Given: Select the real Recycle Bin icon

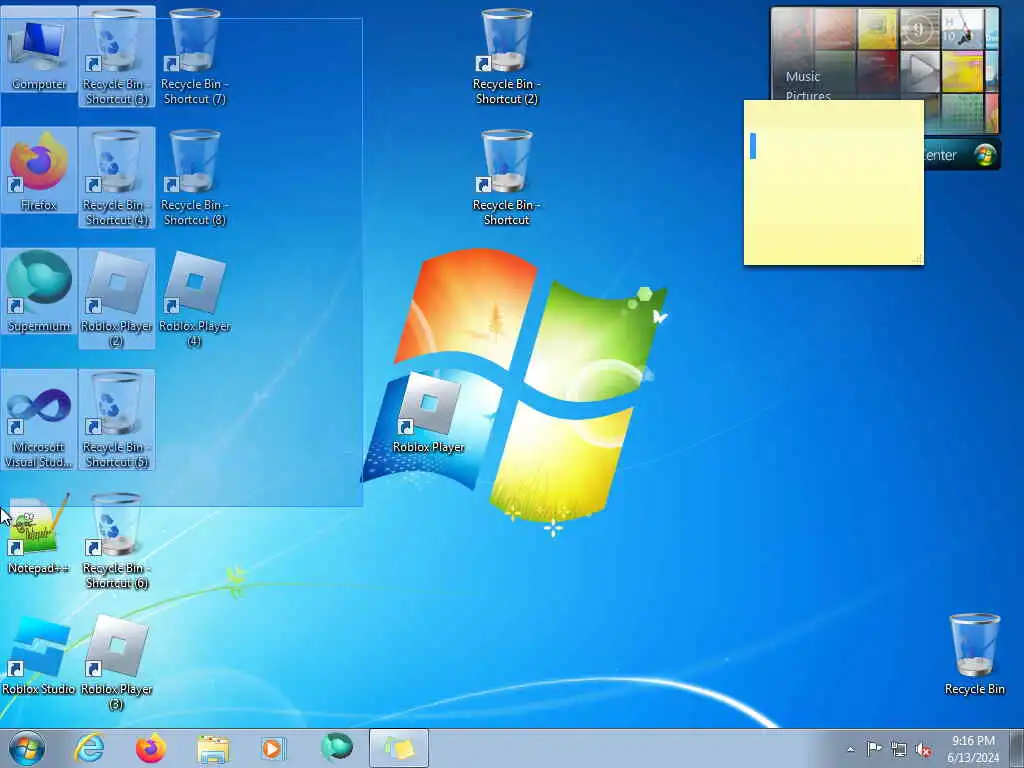Looking at the screenshot, I should (x=974, y=655).
